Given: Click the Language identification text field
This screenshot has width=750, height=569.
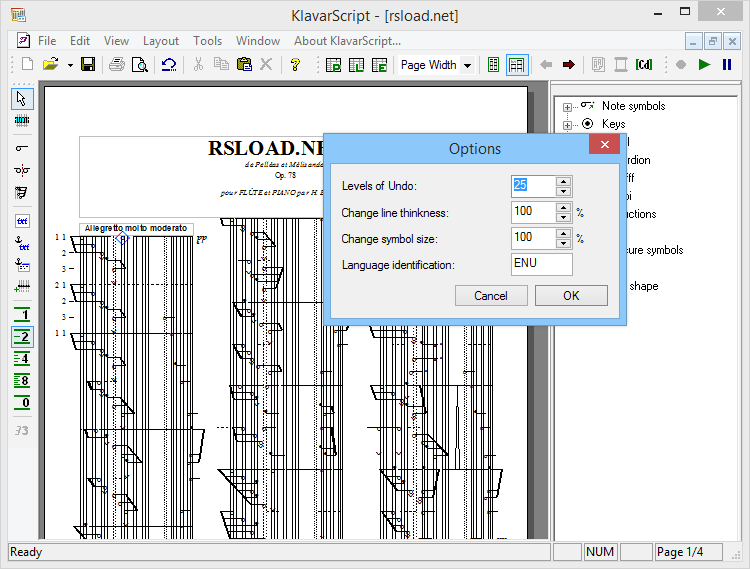Looking at the screenshot, I should point(541,264).
